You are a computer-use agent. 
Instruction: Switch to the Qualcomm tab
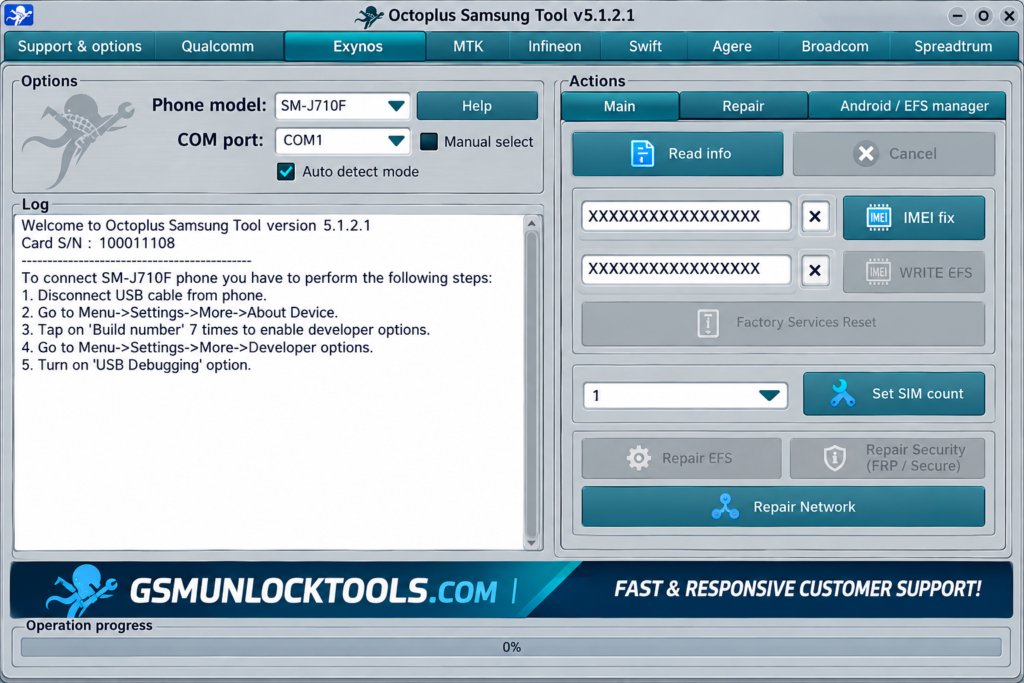pyautogui.click(x=217, y=46)
